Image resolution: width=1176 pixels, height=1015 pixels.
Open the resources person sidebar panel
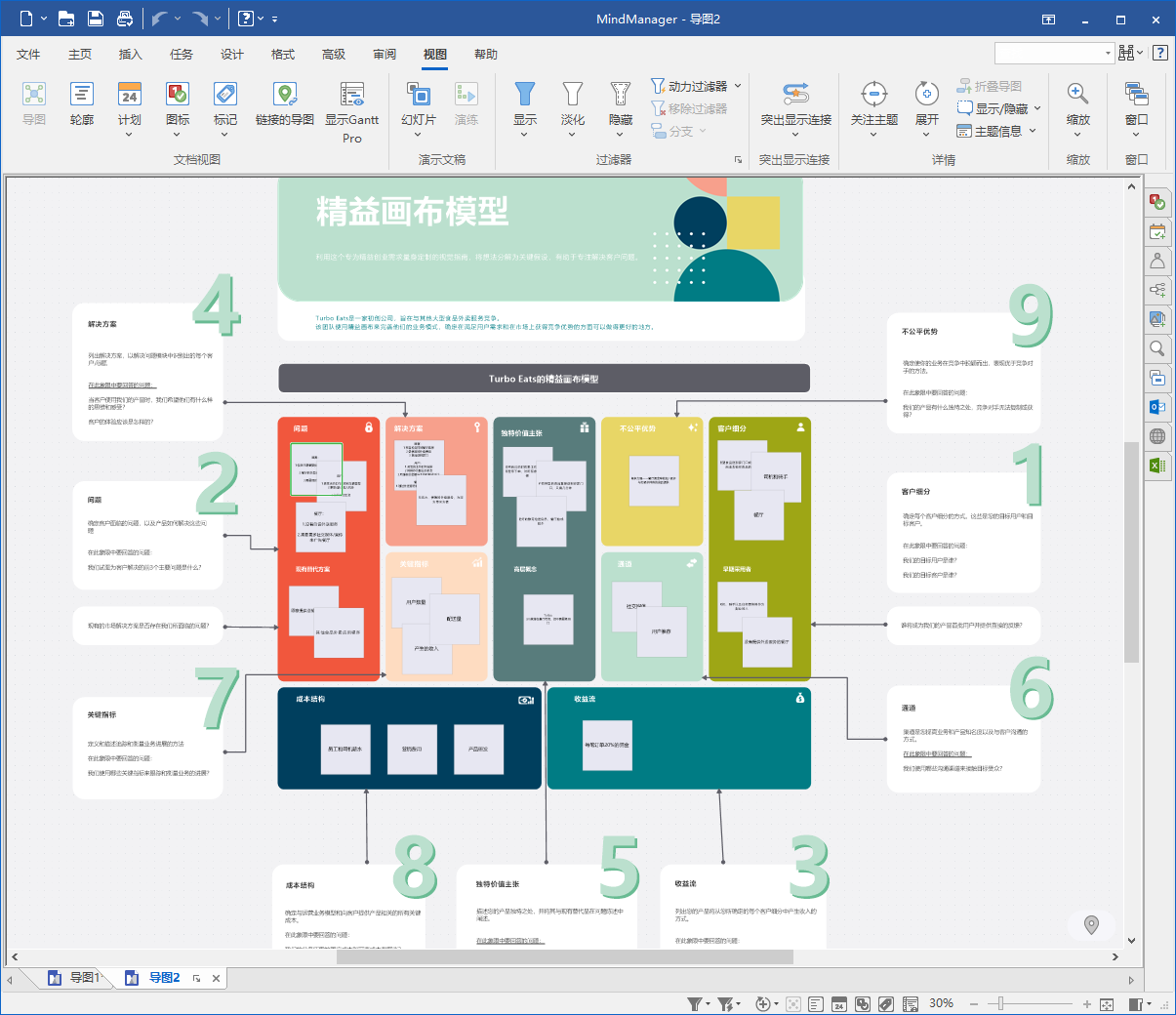pos(1157,261)
